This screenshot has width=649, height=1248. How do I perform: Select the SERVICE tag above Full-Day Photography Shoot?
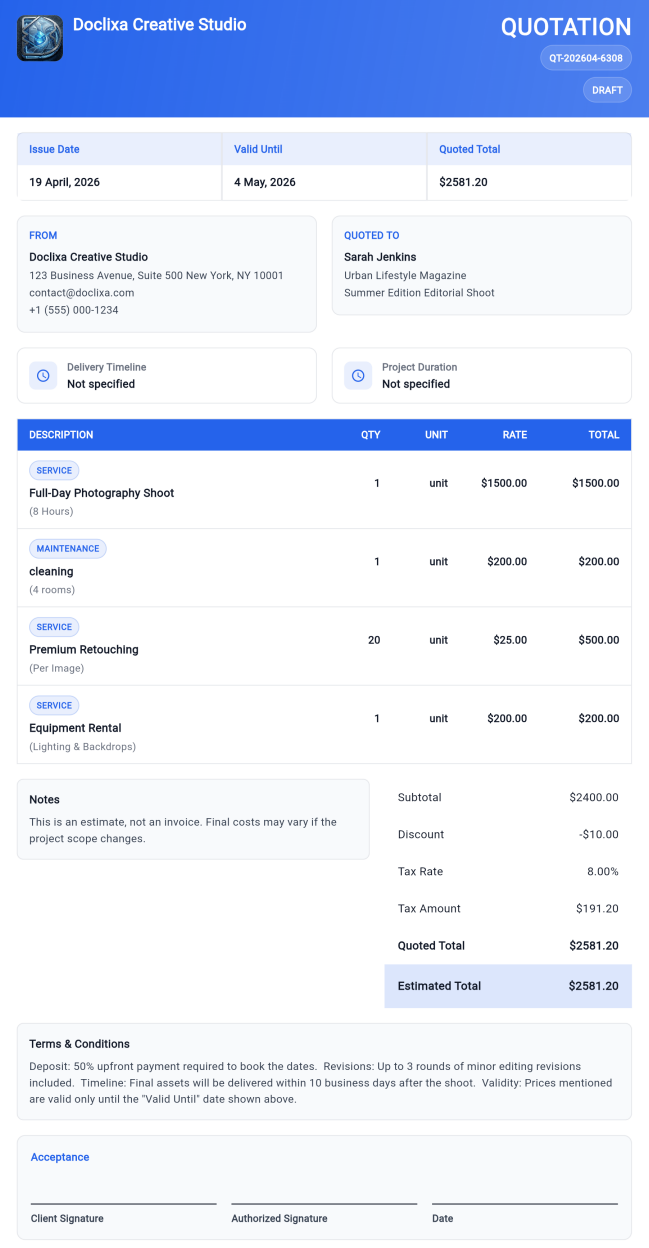(54, 470)
